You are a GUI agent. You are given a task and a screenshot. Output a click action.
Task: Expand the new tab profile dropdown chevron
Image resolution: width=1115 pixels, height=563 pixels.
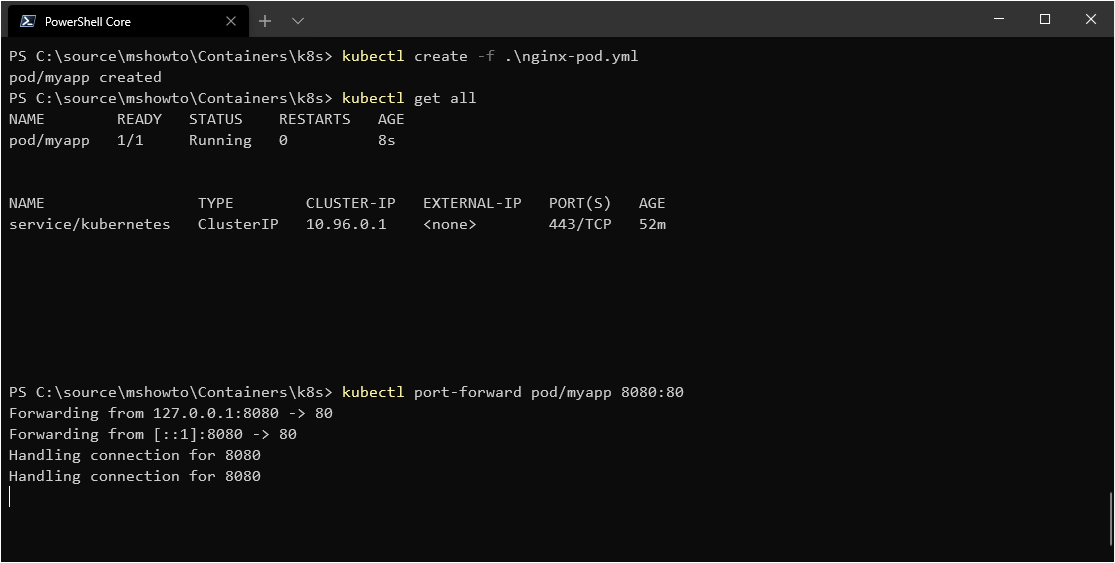(x=298, y=21)
